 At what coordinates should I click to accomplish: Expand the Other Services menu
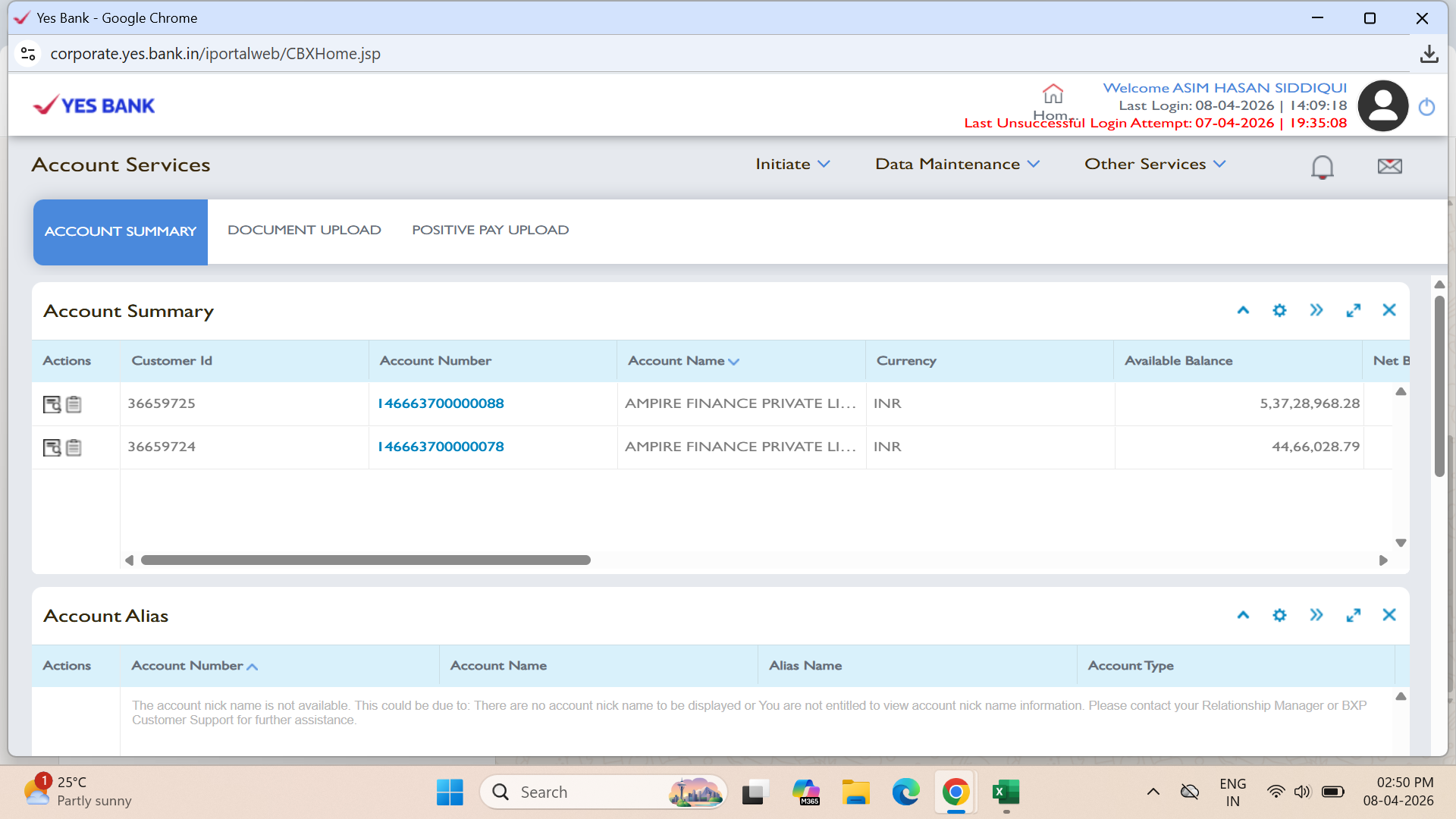[x=1155, y=164]
